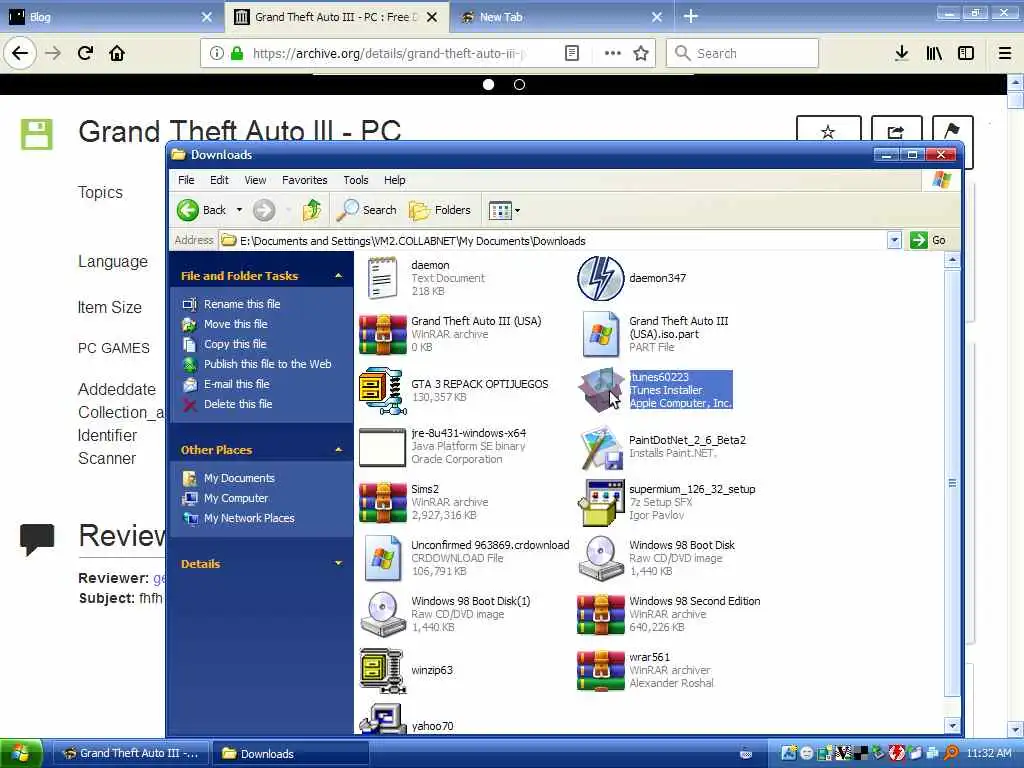Click Move this file task
The height and width of the screenshot is (768, 1024).
(x=236, y=324)
